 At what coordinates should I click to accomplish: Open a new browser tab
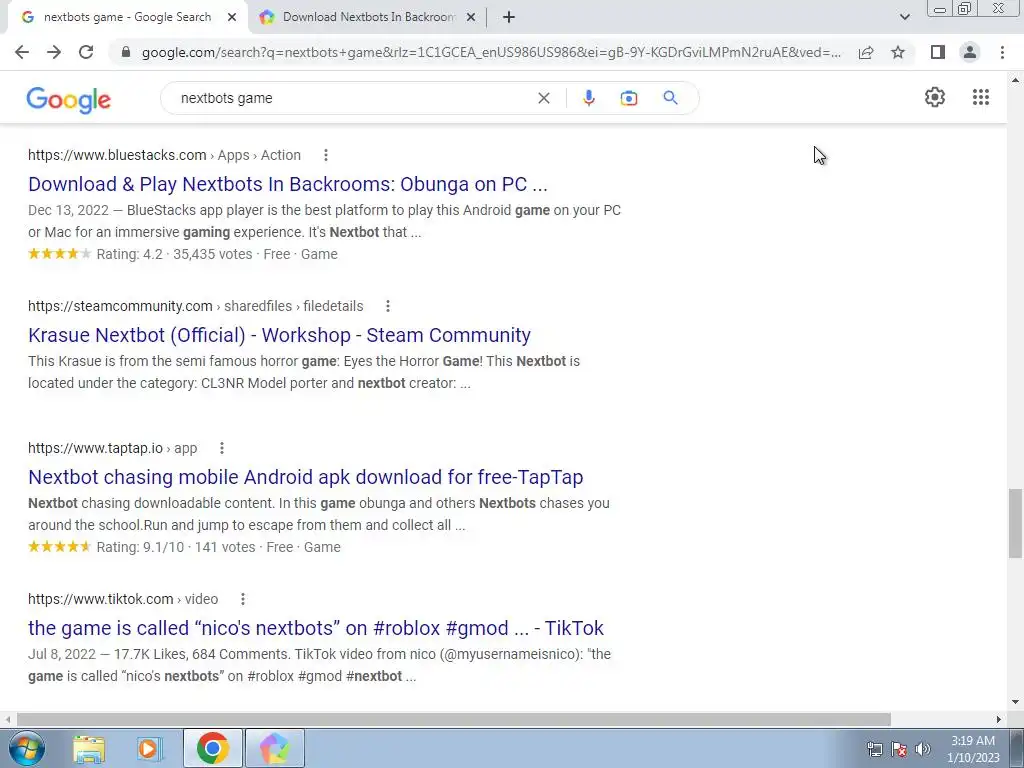pyautogui.click(x=509, y=17)
